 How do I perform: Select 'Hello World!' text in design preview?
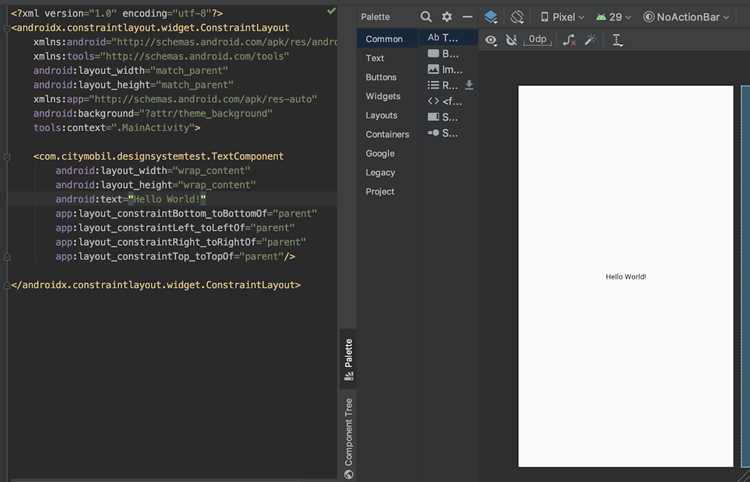coord(626,277)
